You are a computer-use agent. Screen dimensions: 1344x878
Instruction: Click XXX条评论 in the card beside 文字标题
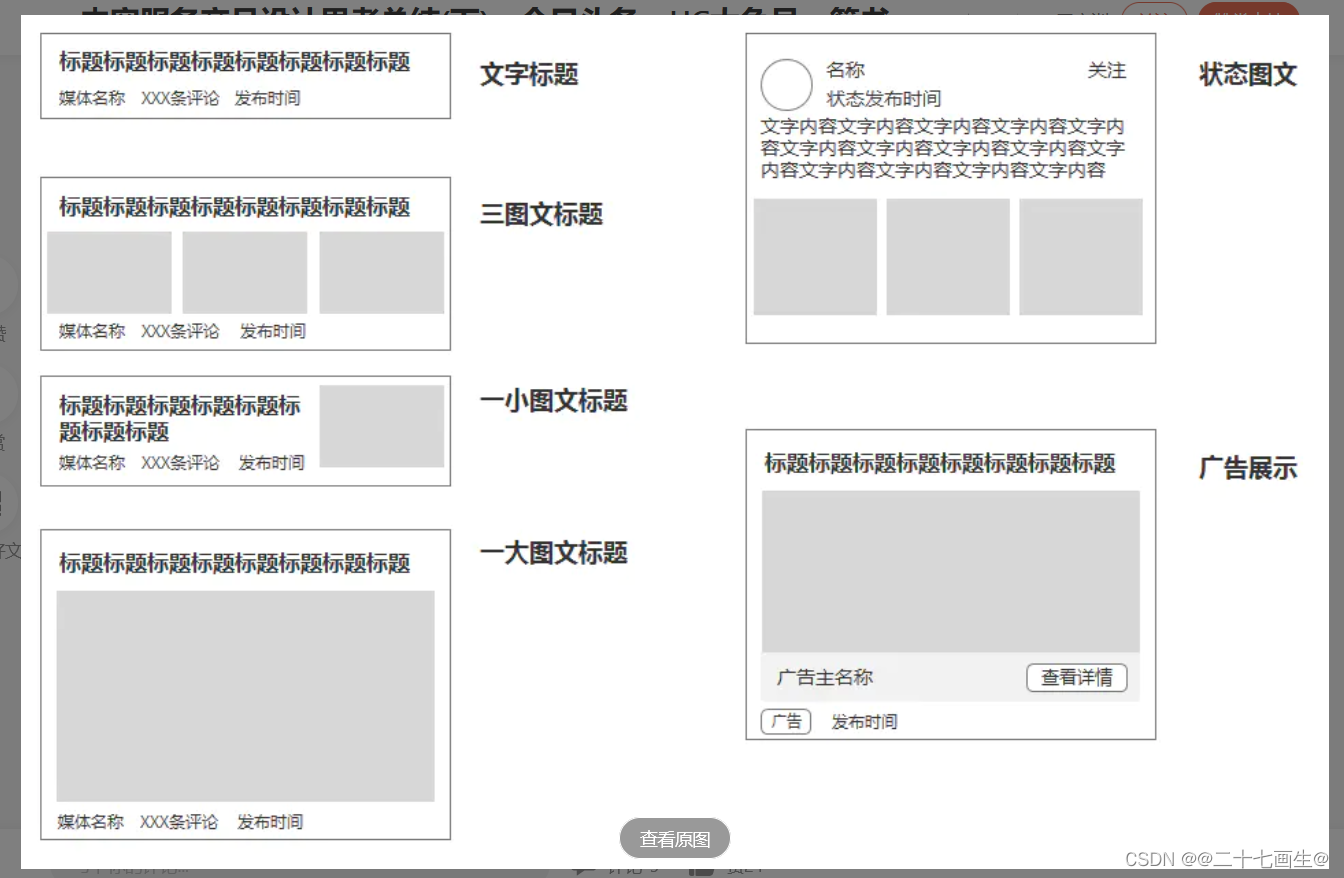(x=180, y=98)
